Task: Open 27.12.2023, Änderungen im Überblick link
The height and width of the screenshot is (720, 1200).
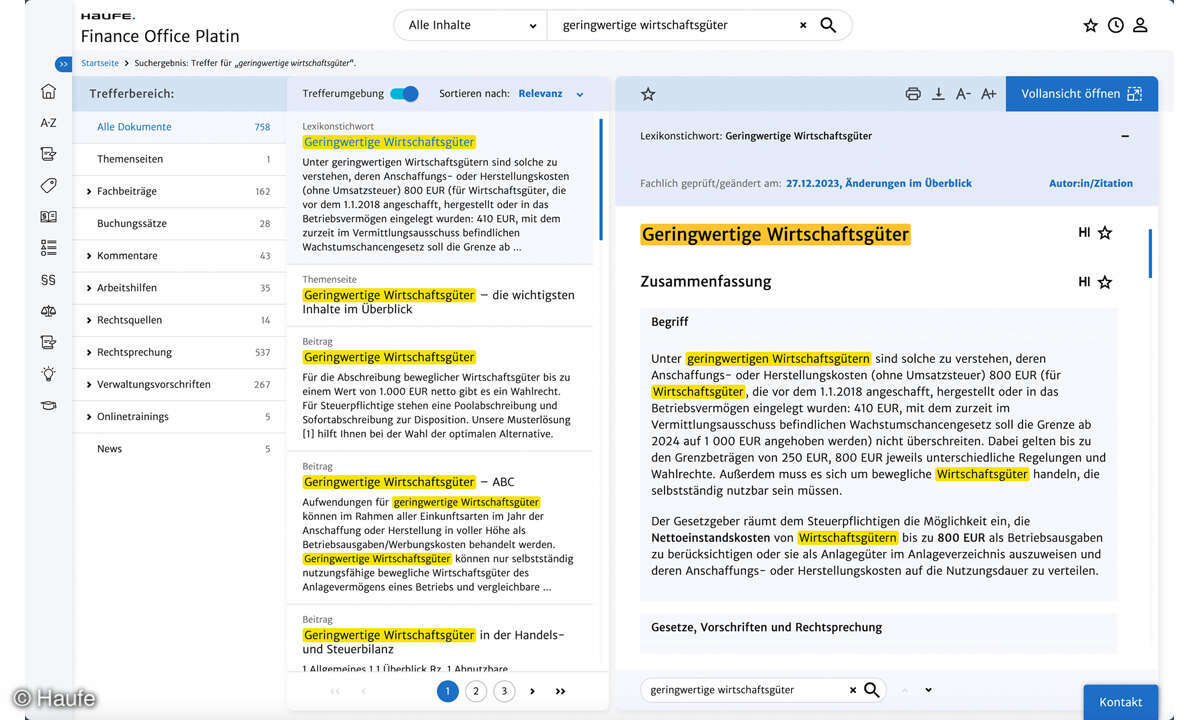Action: pyautogui.click(x=879, y=184)
